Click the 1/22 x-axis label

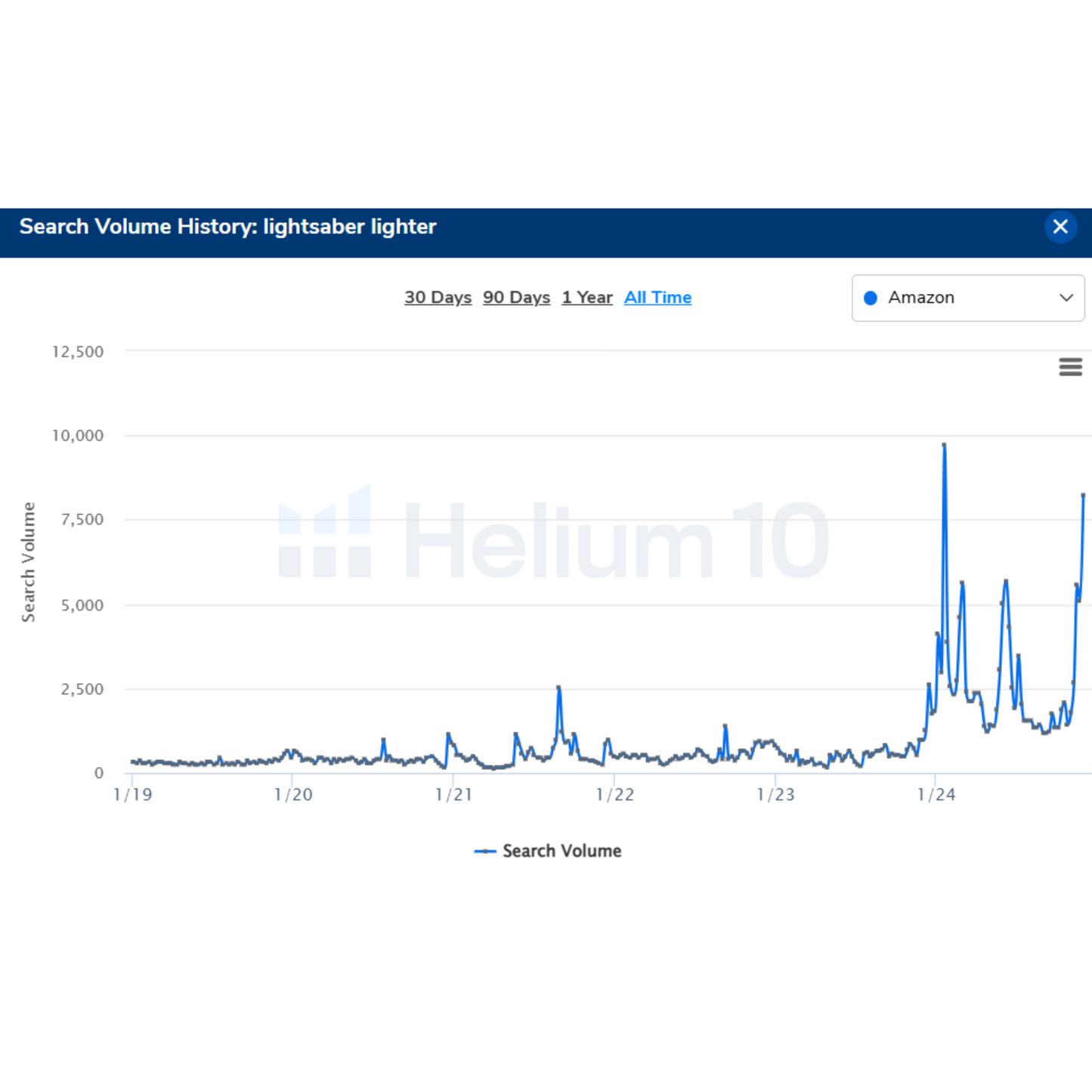[x=614, y=795]
